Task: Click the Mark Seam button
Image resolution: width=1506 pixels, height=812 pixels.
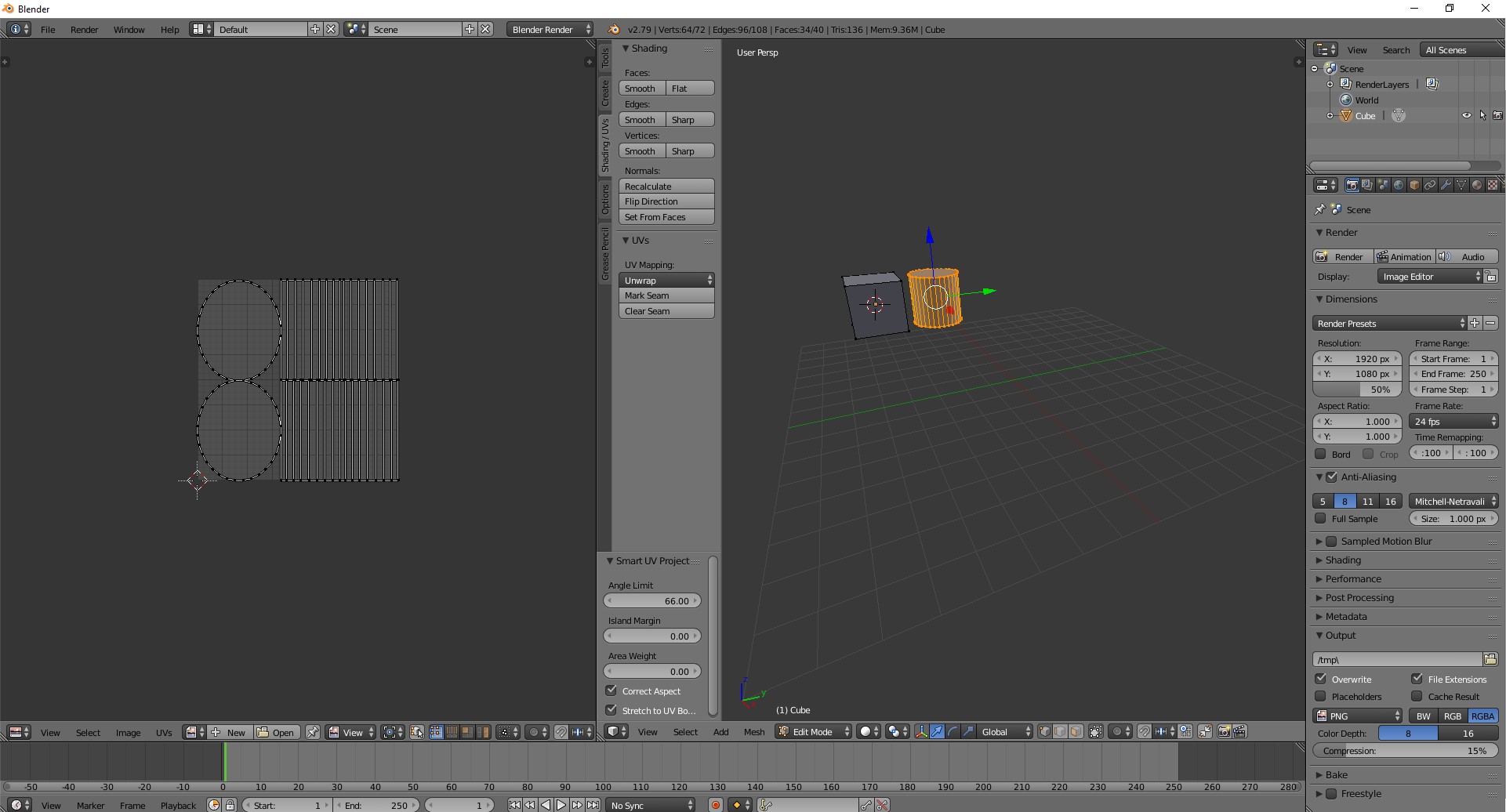Action: [x=666, y=295]
